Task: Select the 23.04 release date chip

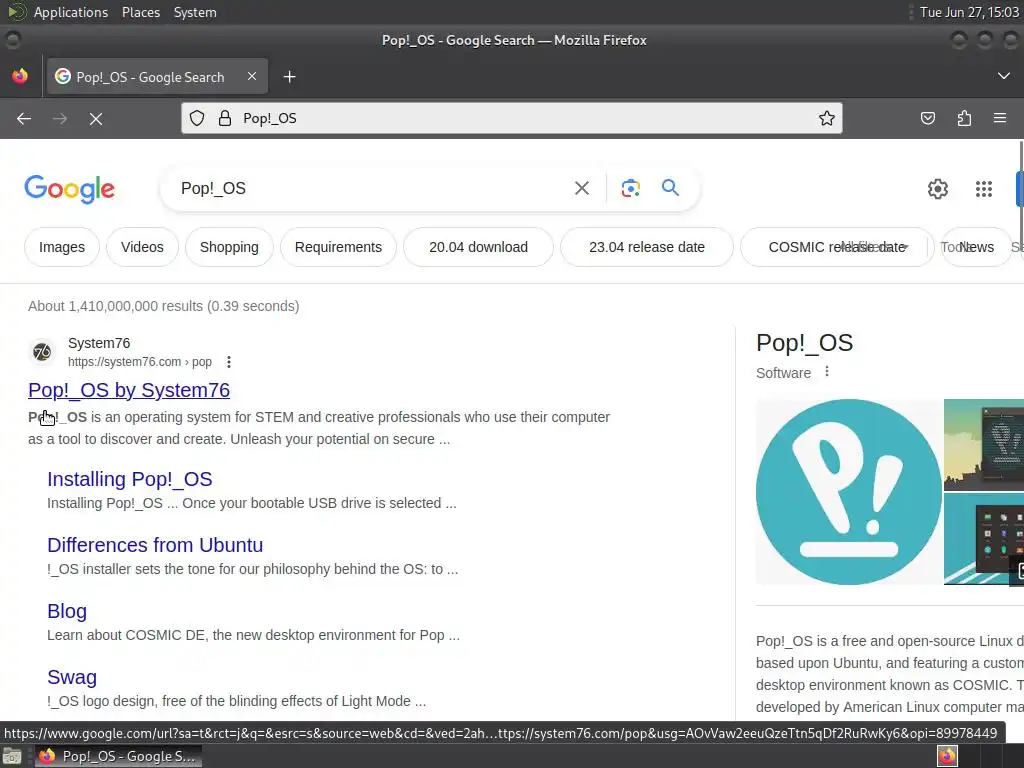Action: coord(647,247)
